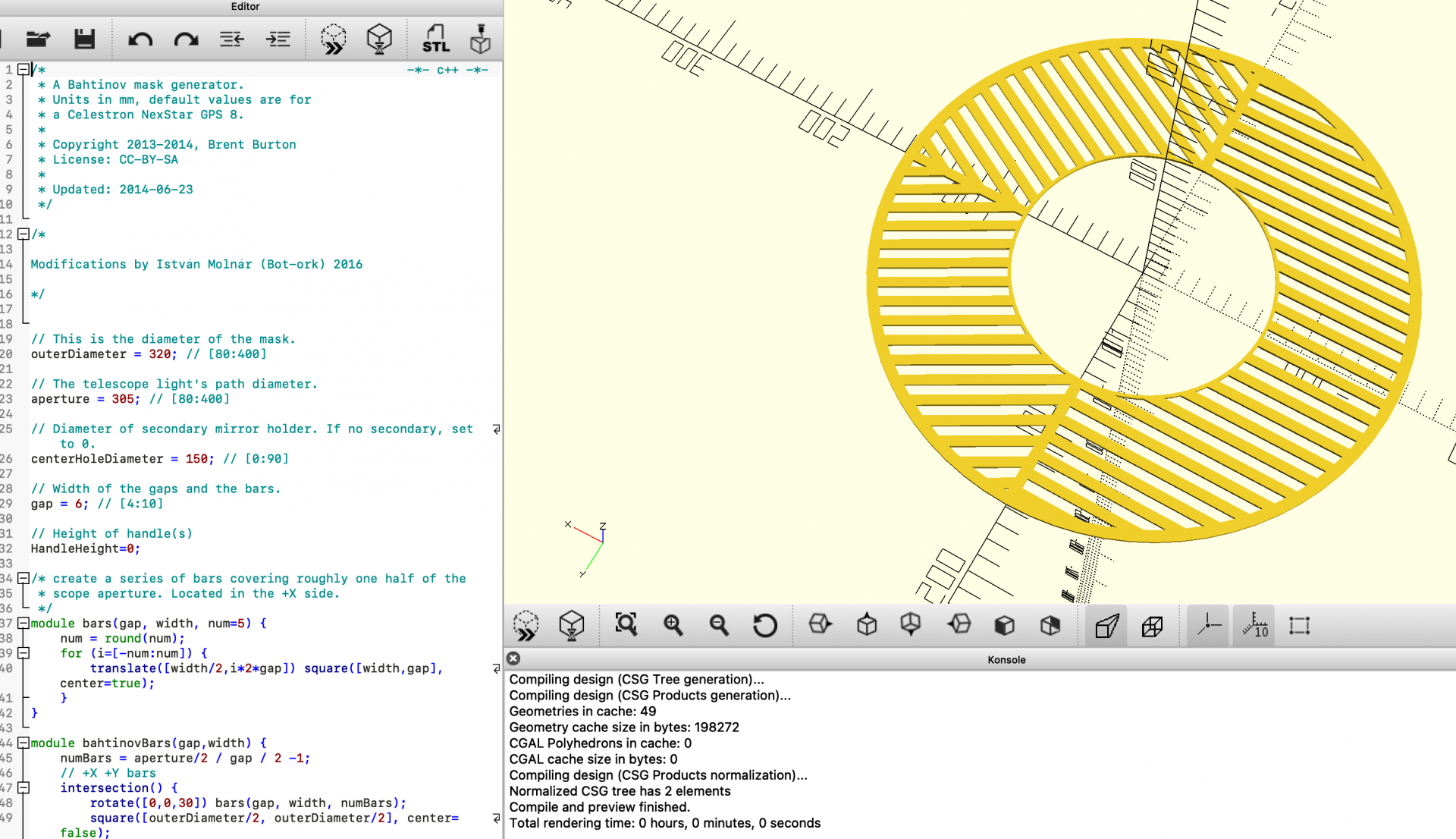Toggle show edges in the viewer
This screenshot has height=839, width=1456.
point(1300,626)
